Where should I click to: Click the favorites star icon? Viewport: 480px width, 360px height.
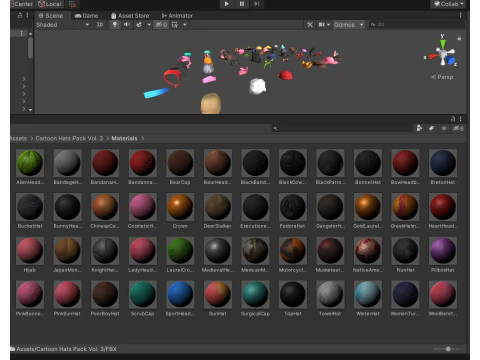coord(444,128)
